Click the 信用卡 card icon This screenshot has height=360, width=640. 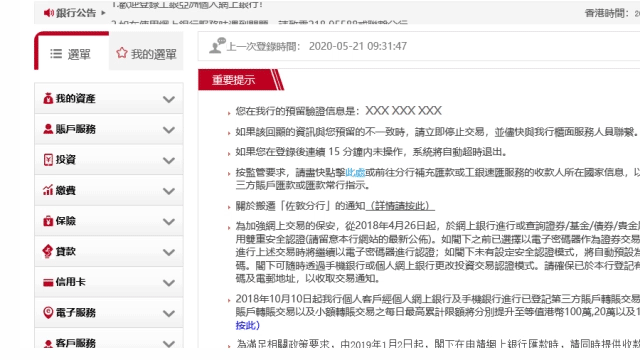48,282
